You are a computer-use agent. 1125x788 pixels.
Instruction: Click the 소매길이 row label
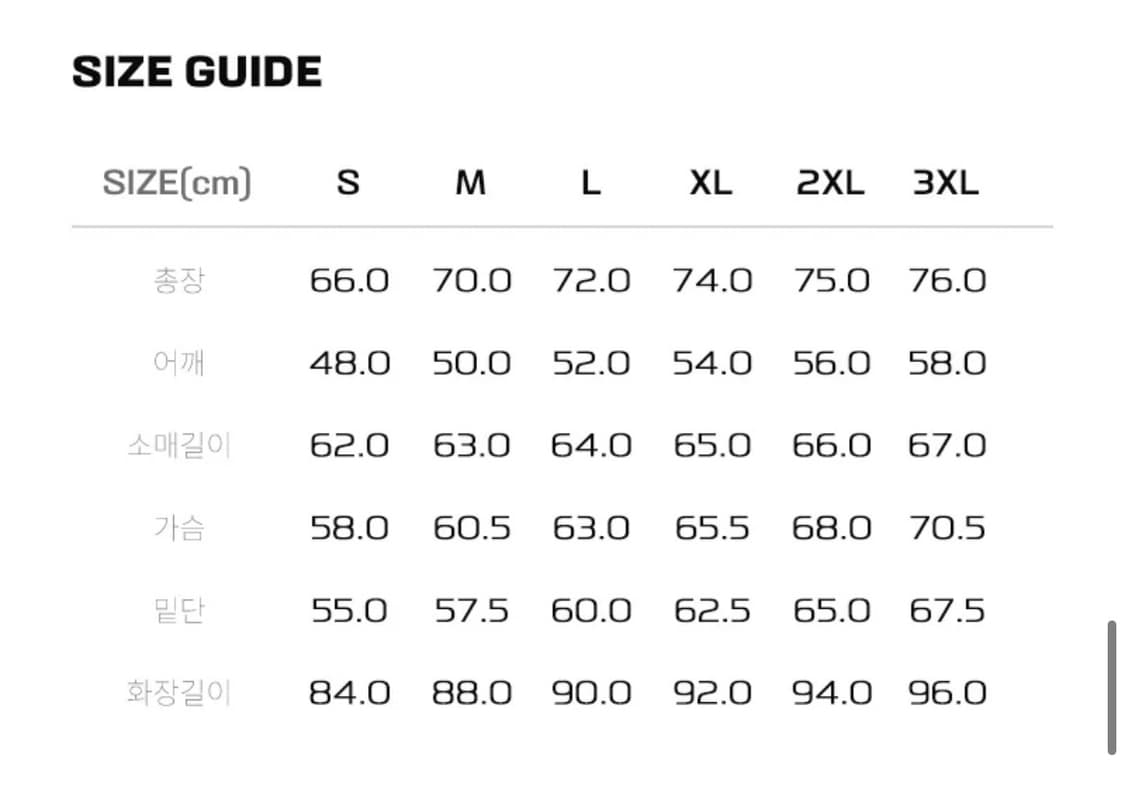179,445
